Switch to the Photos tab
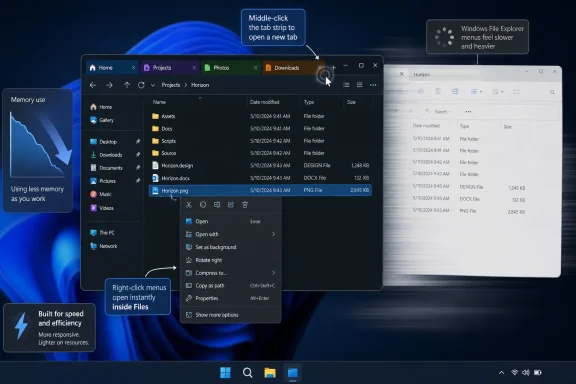The width and height of the screenshot is (576, 384). 231,68
